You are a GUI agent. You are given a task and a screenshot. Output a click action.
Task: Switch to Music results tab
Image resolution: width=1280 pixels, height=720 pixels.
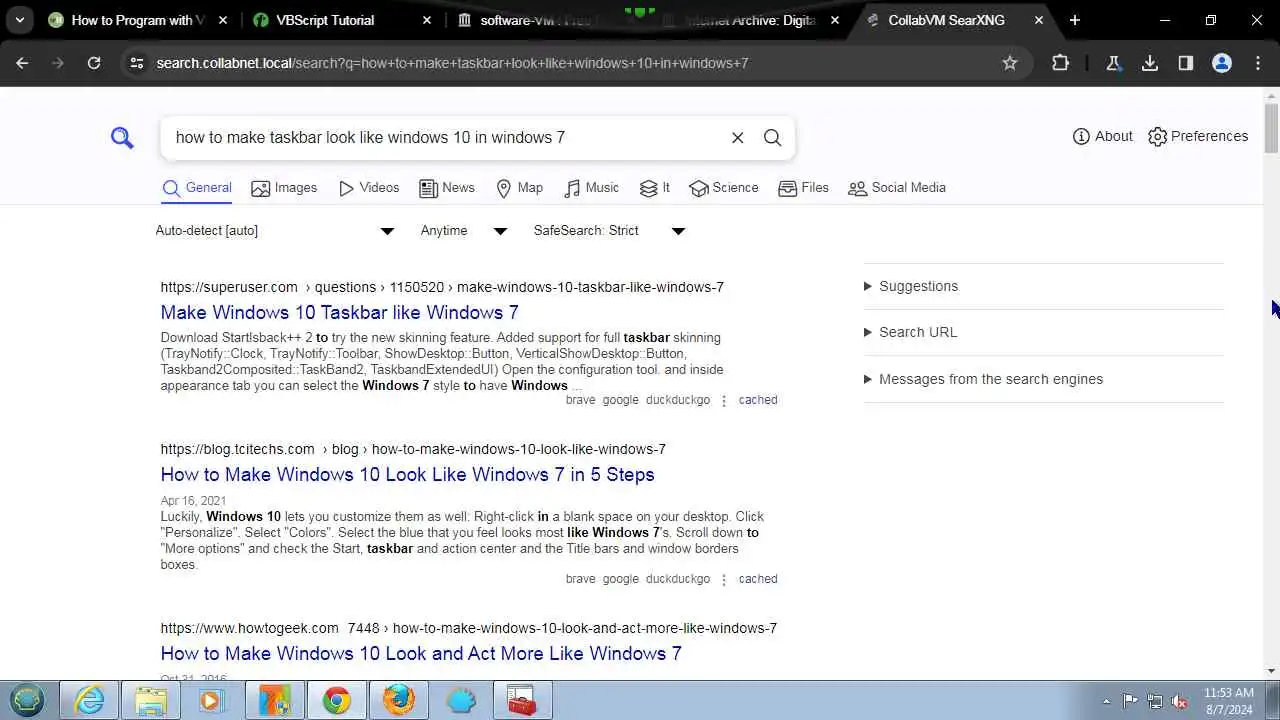pos(592,187)
